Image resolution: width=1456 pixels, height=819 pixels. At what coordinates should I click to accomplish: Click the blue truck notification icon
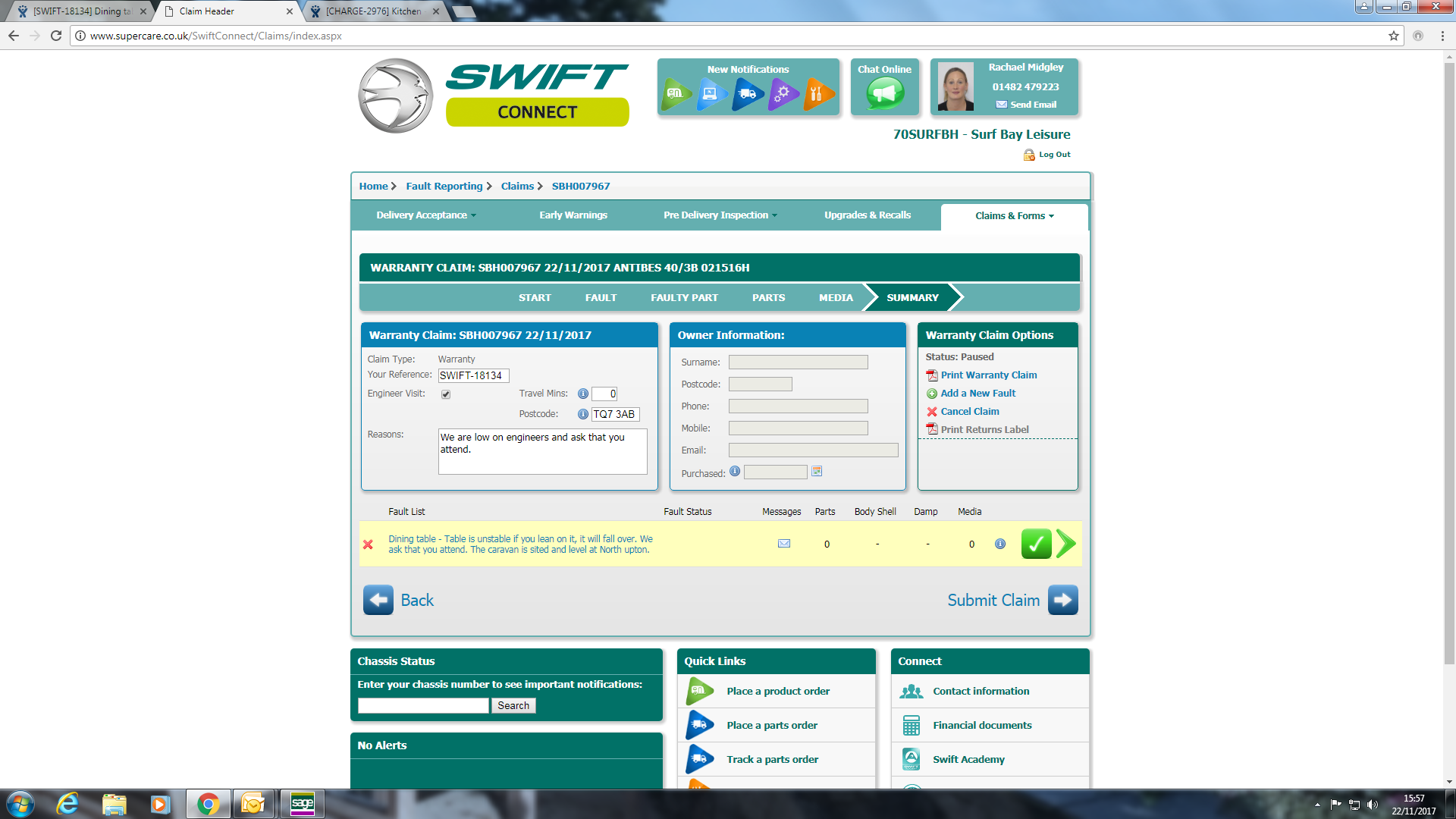click(747, 94)
